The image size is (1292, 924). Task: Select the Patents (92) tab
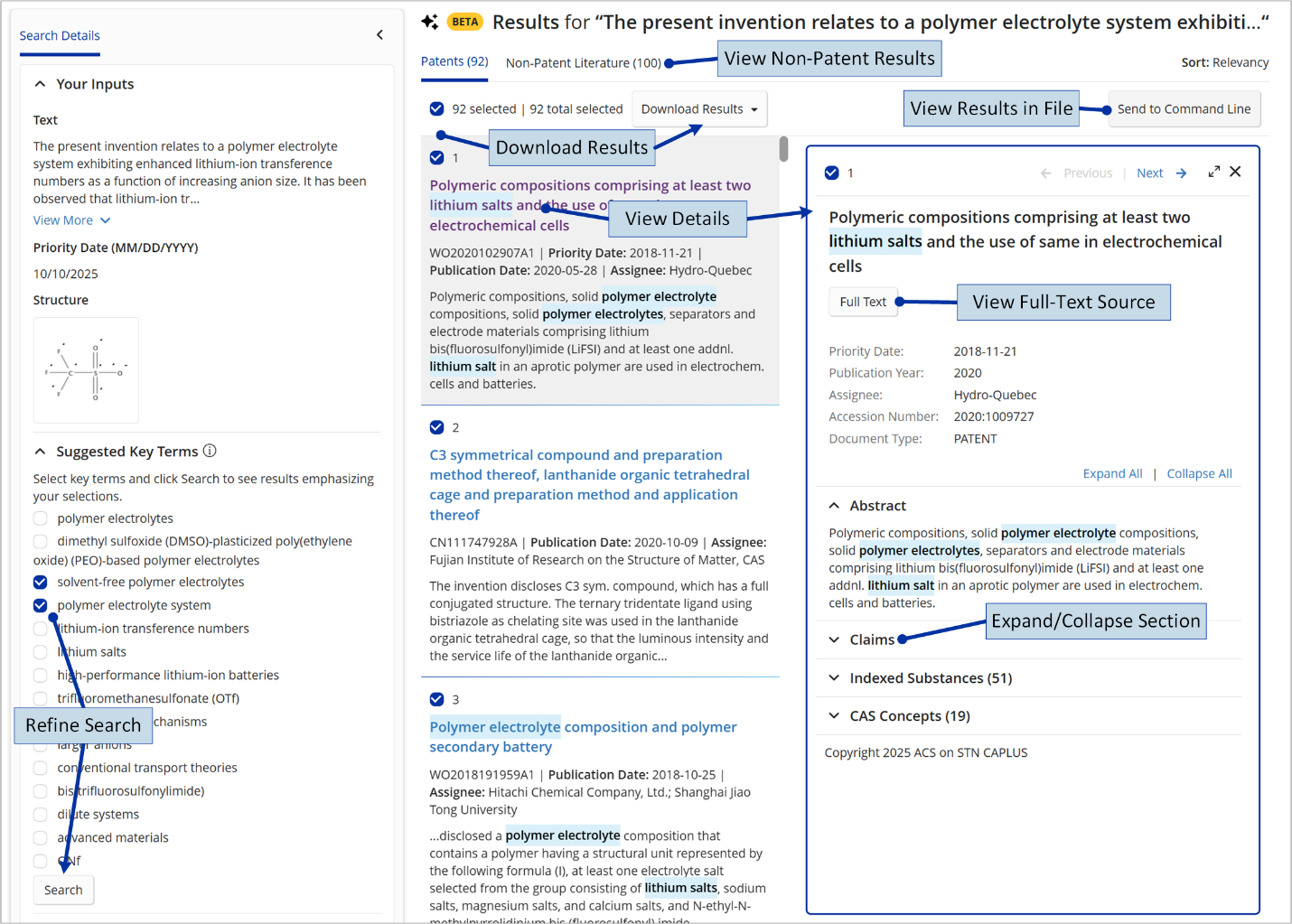[x=454, y=61]
